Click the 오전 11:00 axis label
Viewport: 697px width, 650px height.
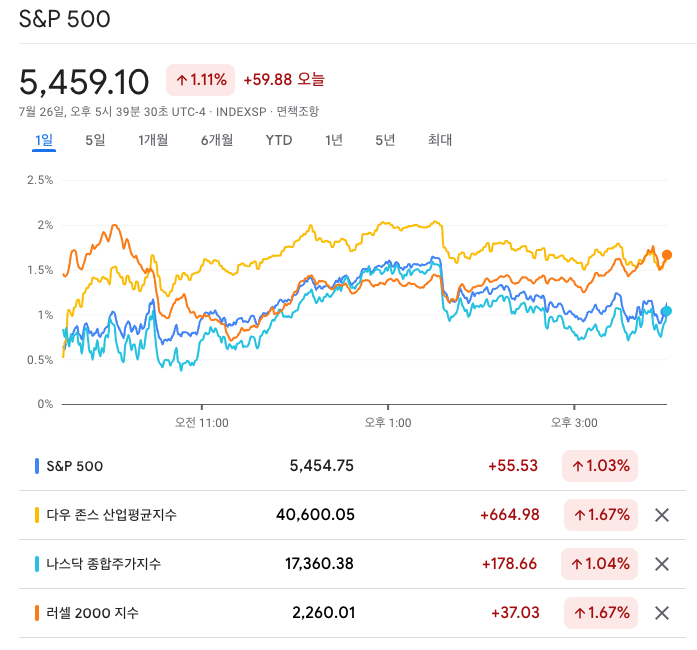coord(201,422)
